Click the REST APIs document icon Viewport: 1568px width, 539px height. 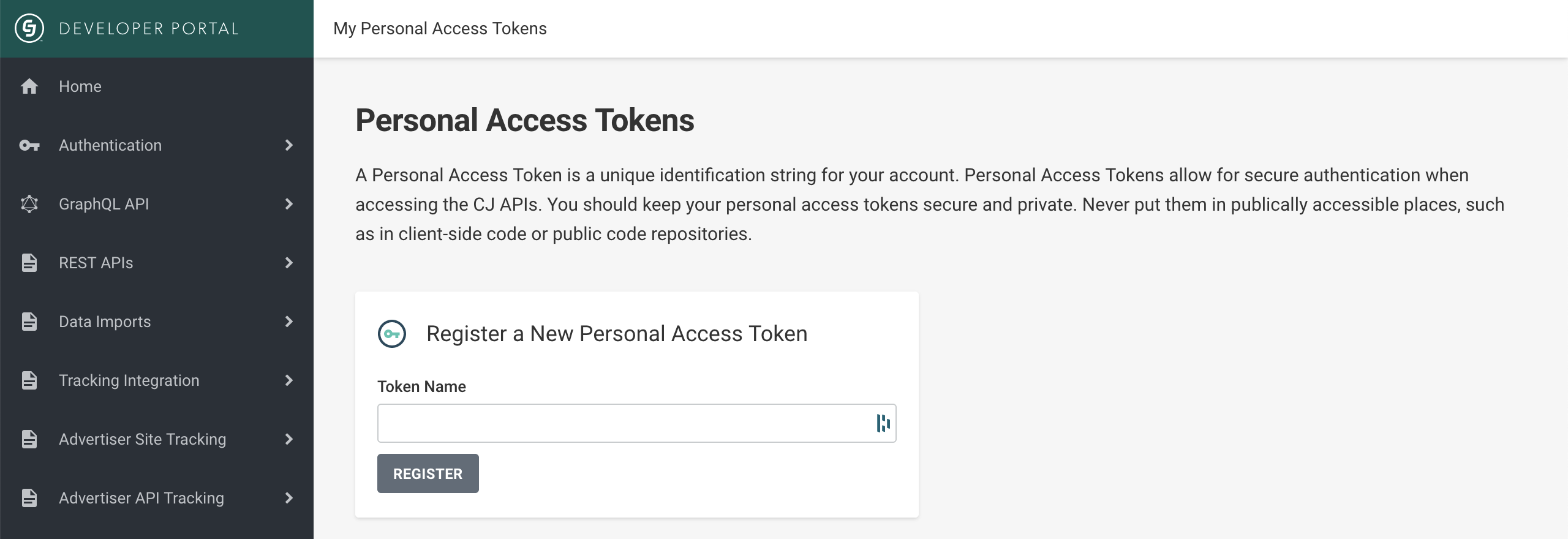[29, 263]
